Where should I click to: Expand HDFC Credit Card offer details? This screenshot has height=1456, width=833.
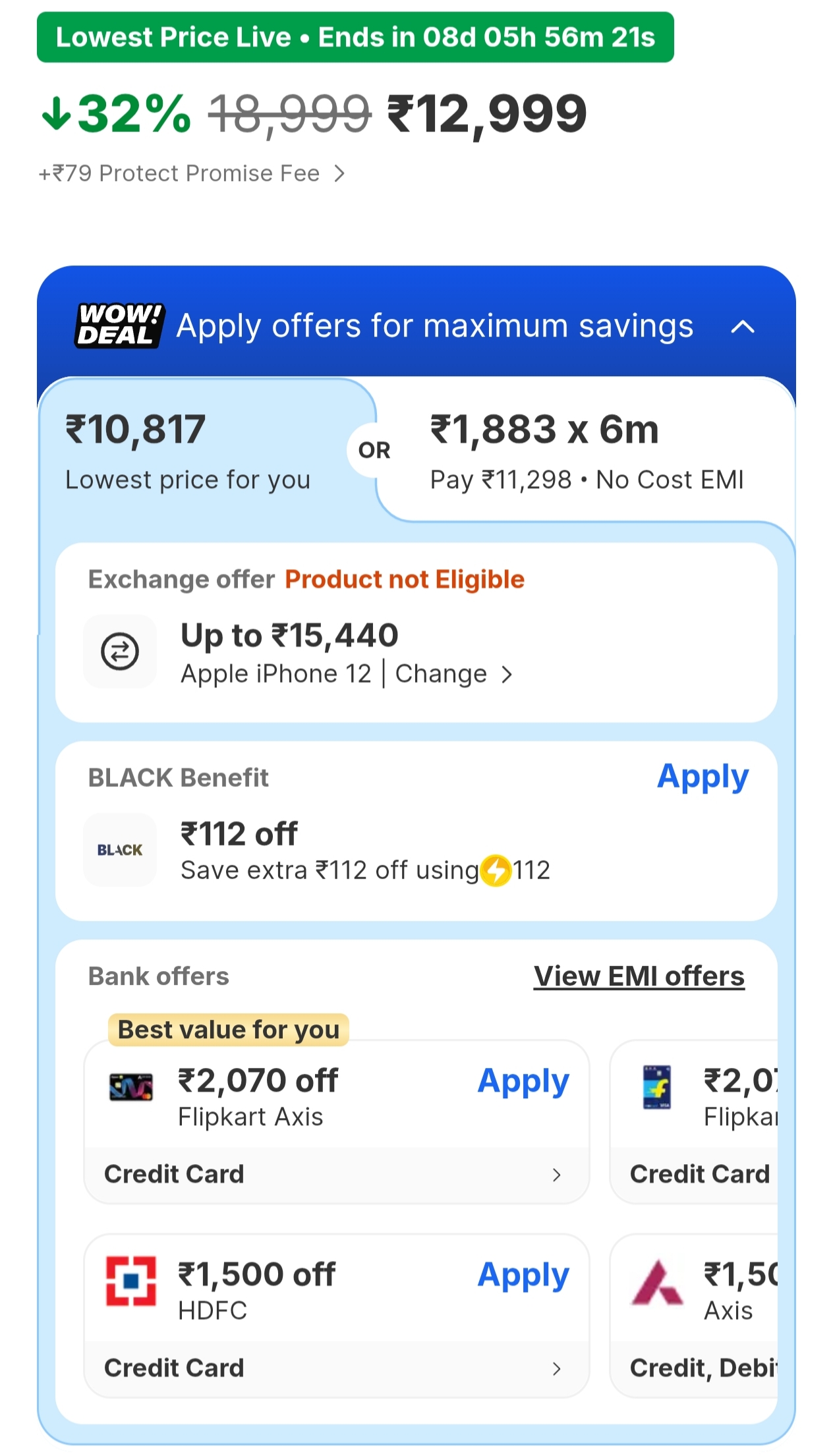point(556,1368)
